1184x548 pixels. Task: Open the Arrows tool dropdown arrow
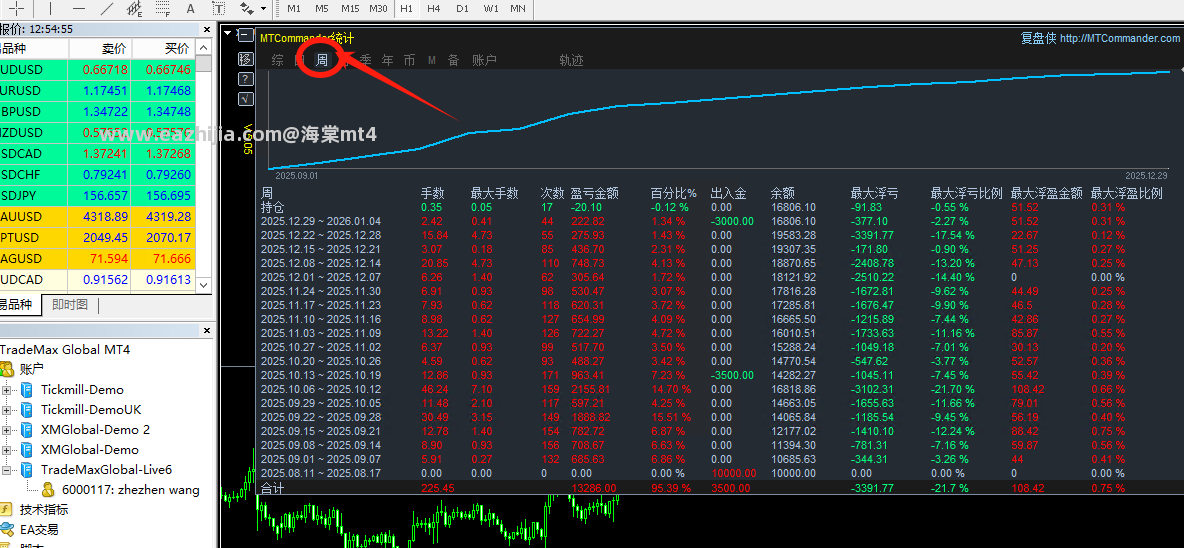coord(263,9)
